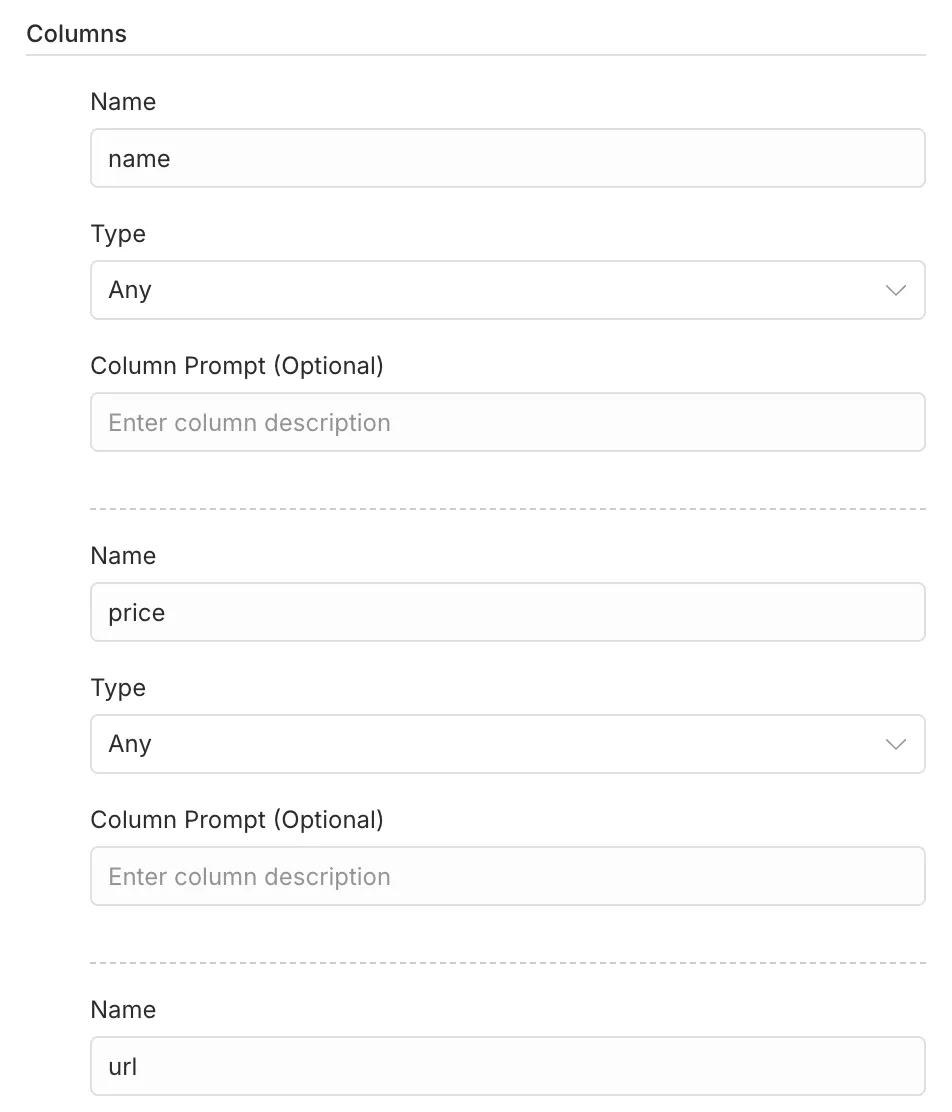The height and width of the screenshot is (1112, 952).
Task: Click the Type label in the price column block
Action: point(118,688)
